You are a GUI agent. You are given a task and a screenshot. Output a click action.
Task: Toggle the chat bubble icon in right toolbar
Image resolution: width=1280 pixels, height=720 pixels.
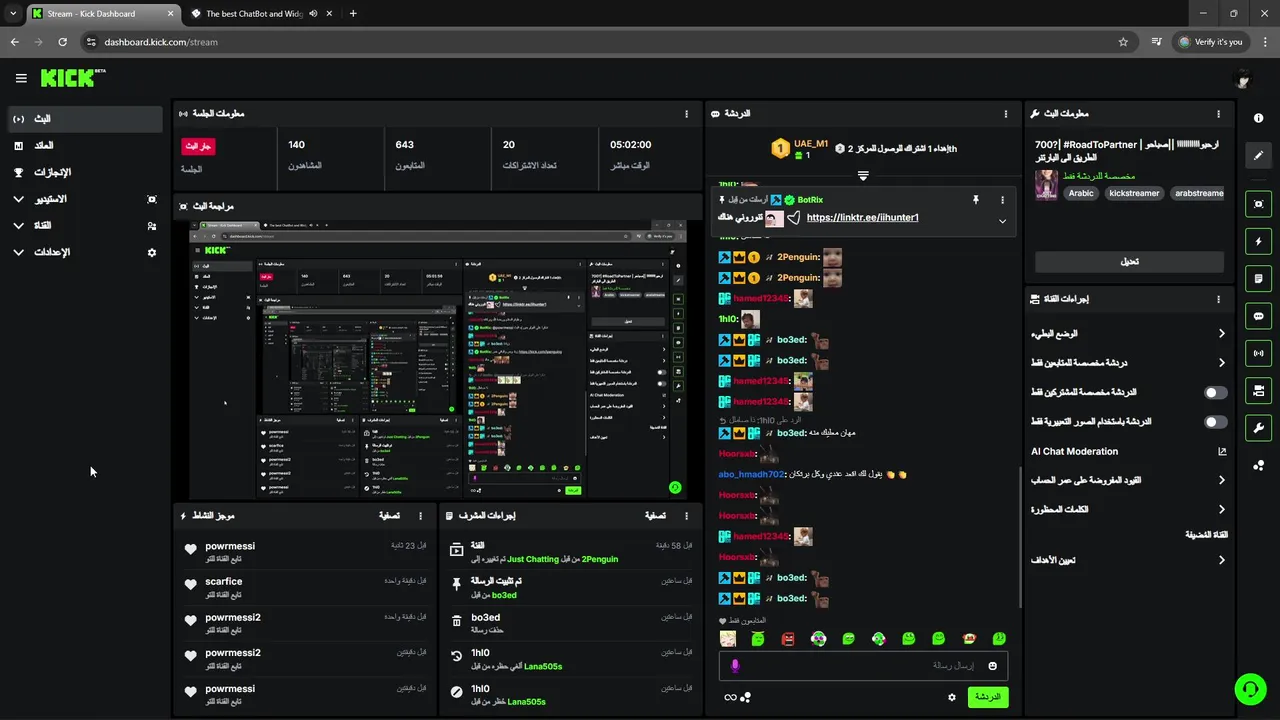(1258, 316)
